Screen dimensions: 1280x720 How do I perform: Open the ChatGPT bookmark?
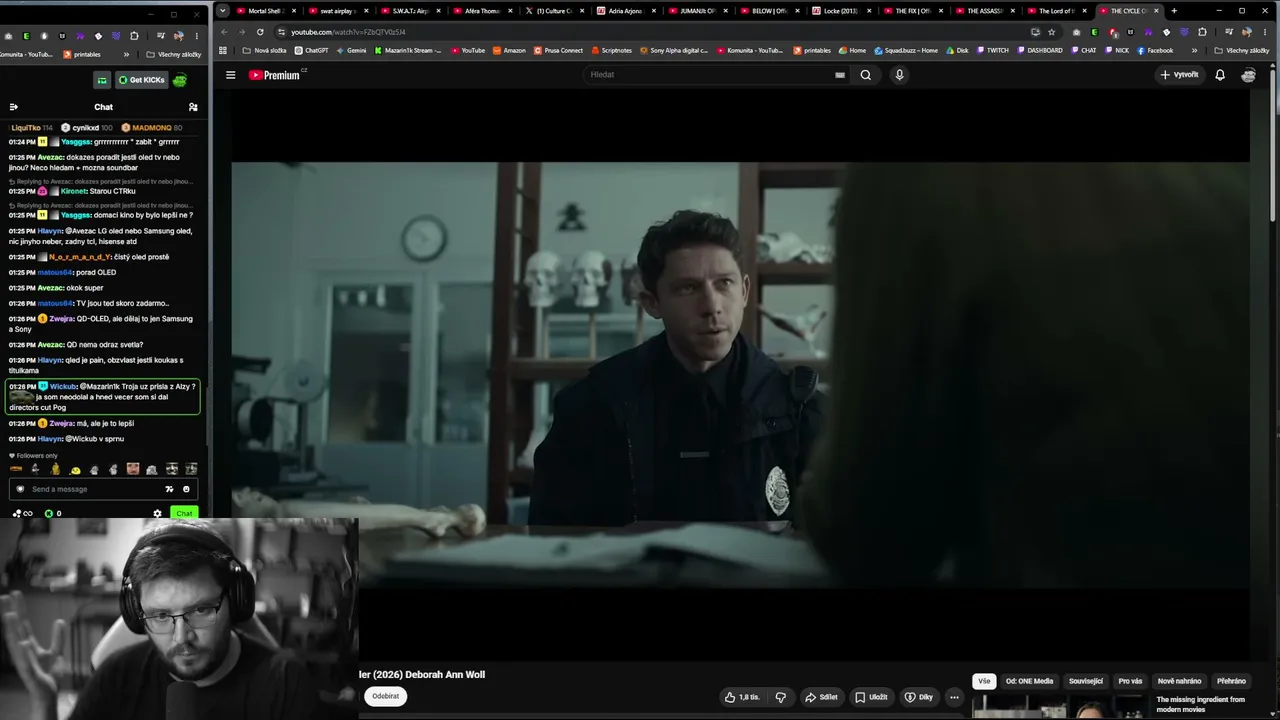click(311, 50)
